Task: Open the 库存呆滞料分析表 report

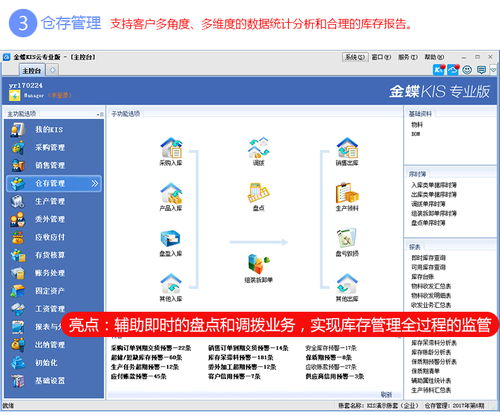Action: [x=434, y=343]
